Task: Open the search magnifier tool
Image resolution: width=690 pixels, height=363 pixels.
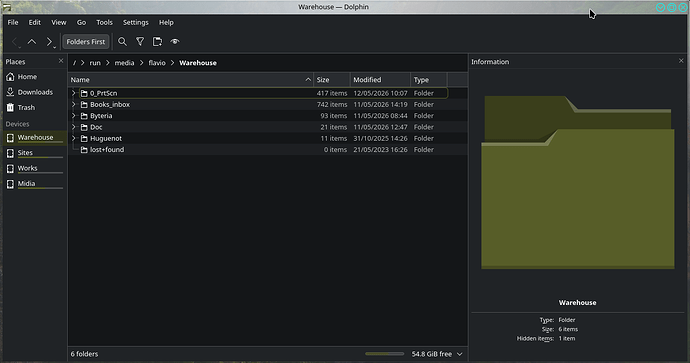Action: [x=122, y=42]
